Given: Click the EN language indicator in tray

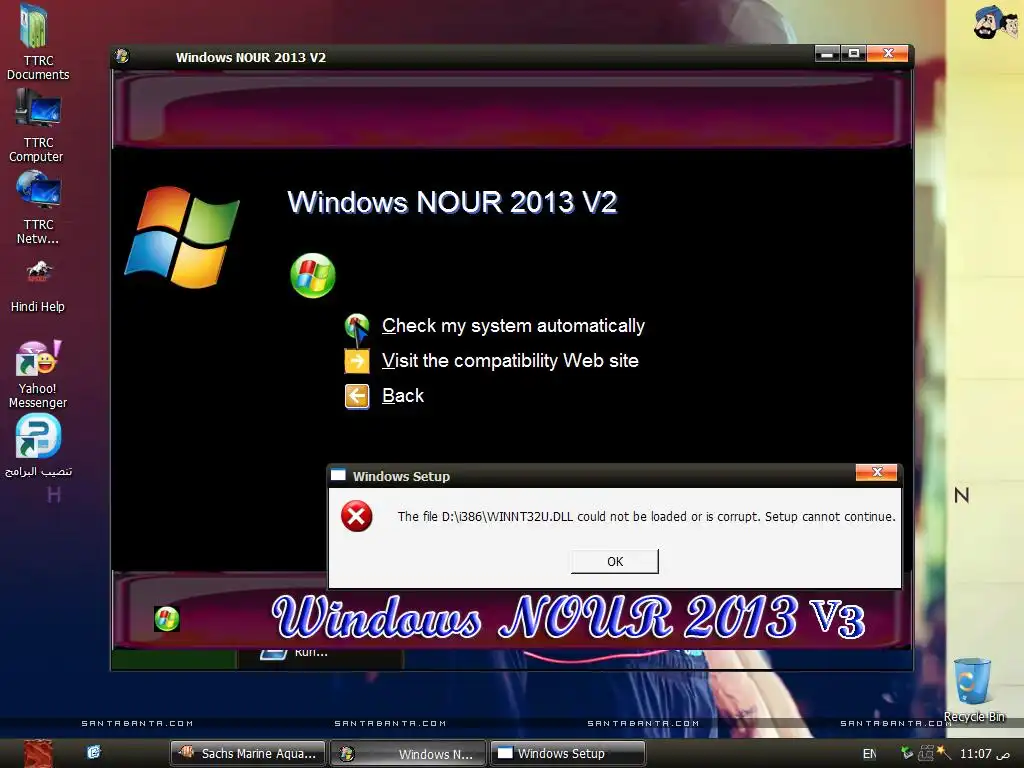Looking at the screenshot, I should click(x=870, y=754).
